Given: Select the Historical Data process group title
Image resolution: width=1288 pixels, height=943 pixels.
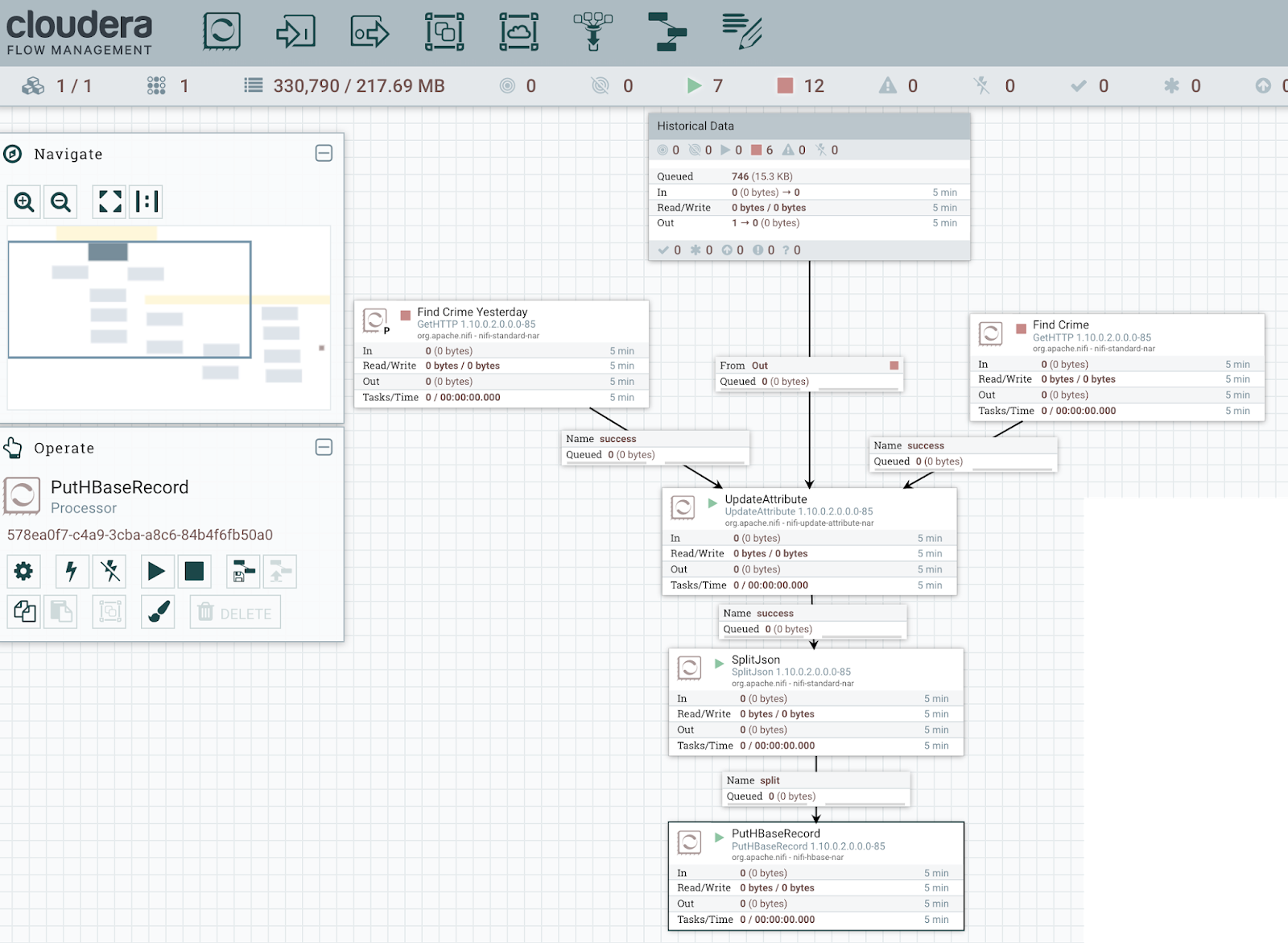Looking at the screenshot, I should tap(696, 126).
